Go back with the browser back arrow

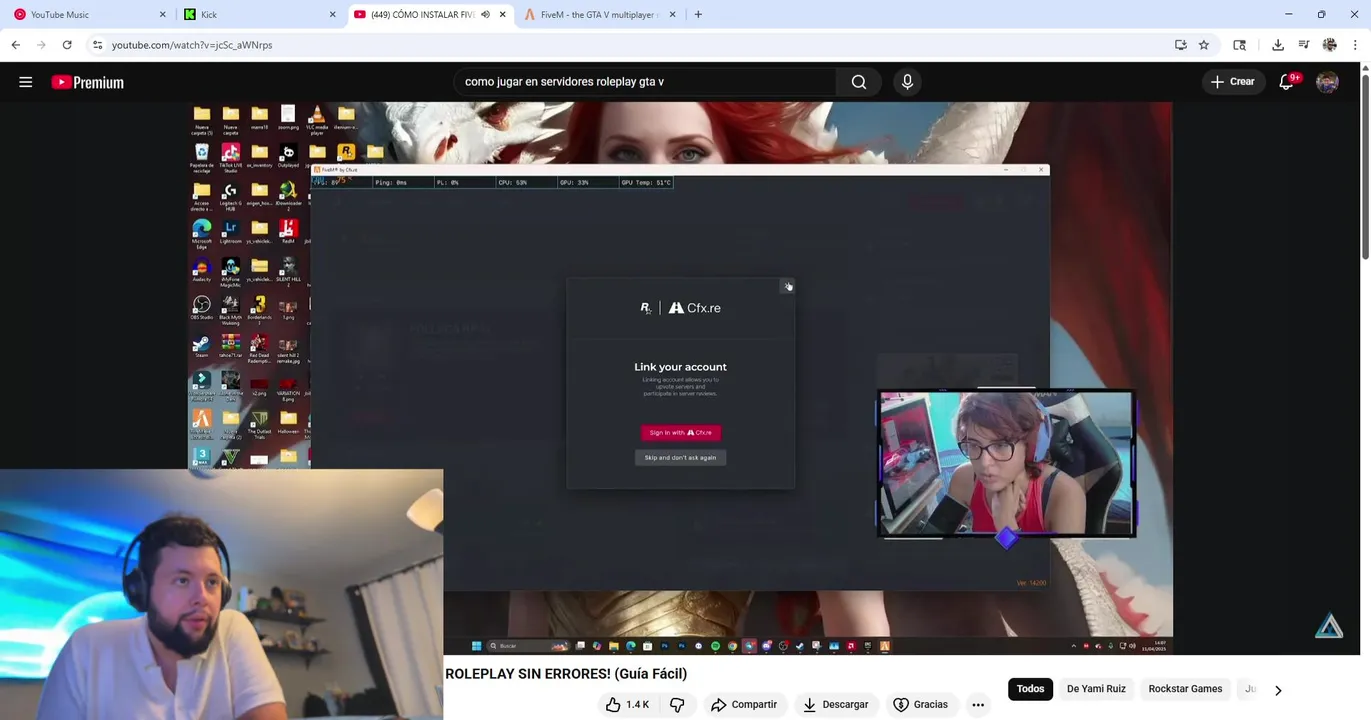tap(16, 45)
